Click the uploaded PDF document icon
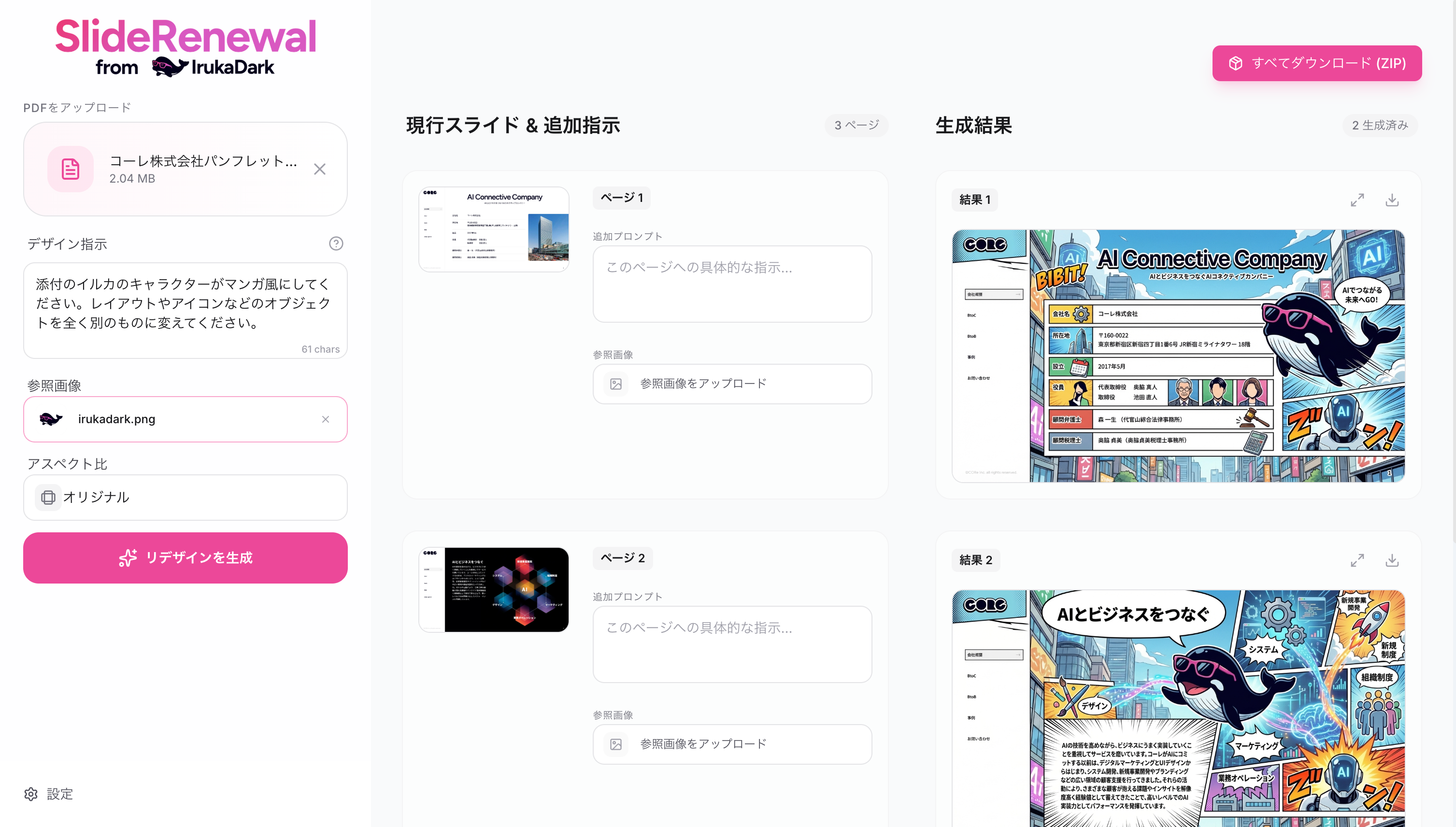 (71, 169)
